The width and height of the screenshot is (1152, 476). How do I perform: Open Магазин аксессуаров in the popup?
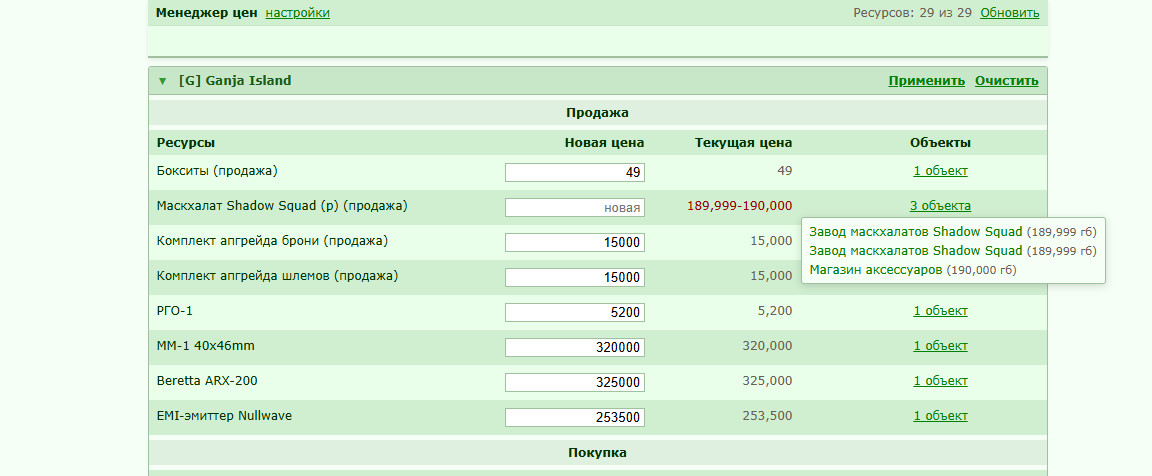(x=876, y=270)
